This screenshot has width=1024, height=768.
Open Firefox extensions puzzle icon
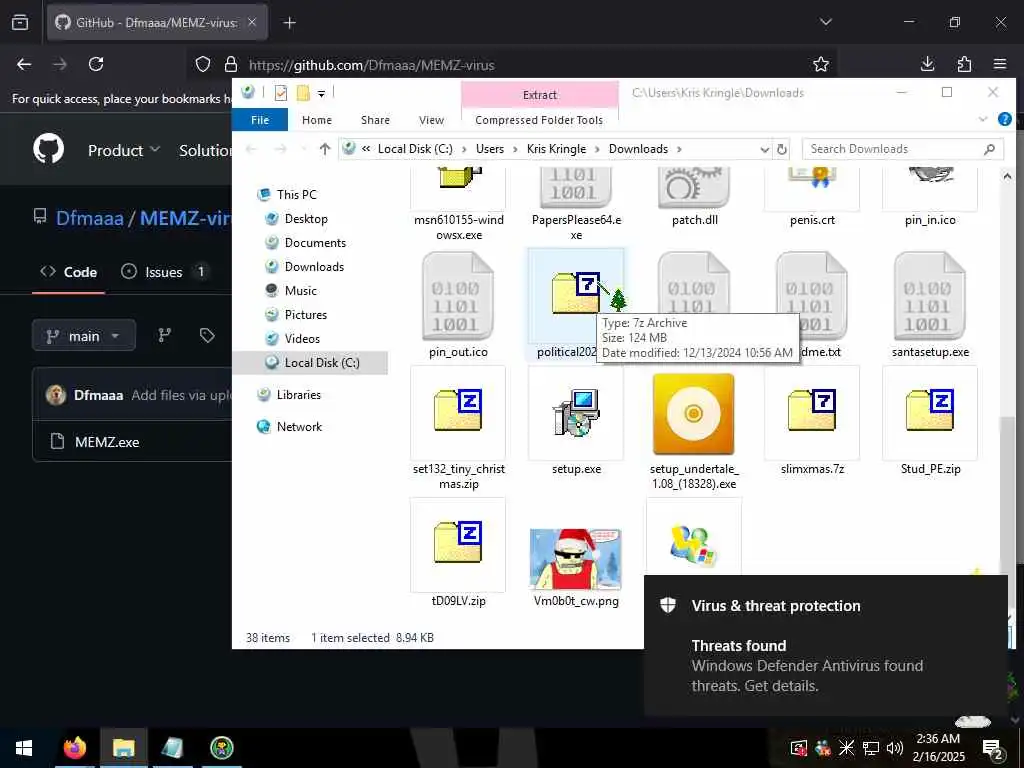pyautogui.click(x=964, y=64)
